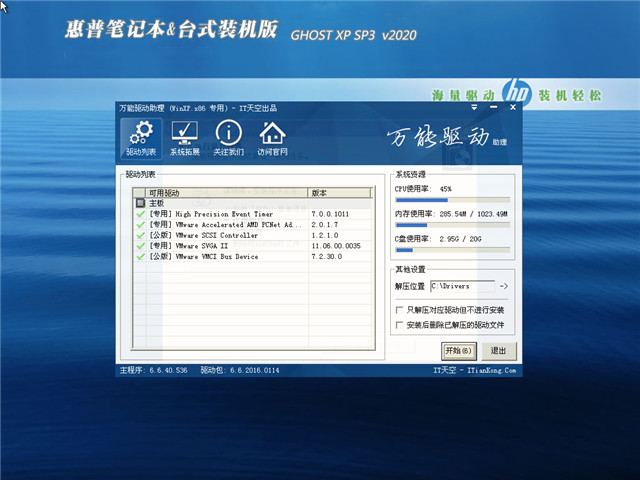
Task: Uncheck the VMware SVGA II driver
Action: pos(140,246)
